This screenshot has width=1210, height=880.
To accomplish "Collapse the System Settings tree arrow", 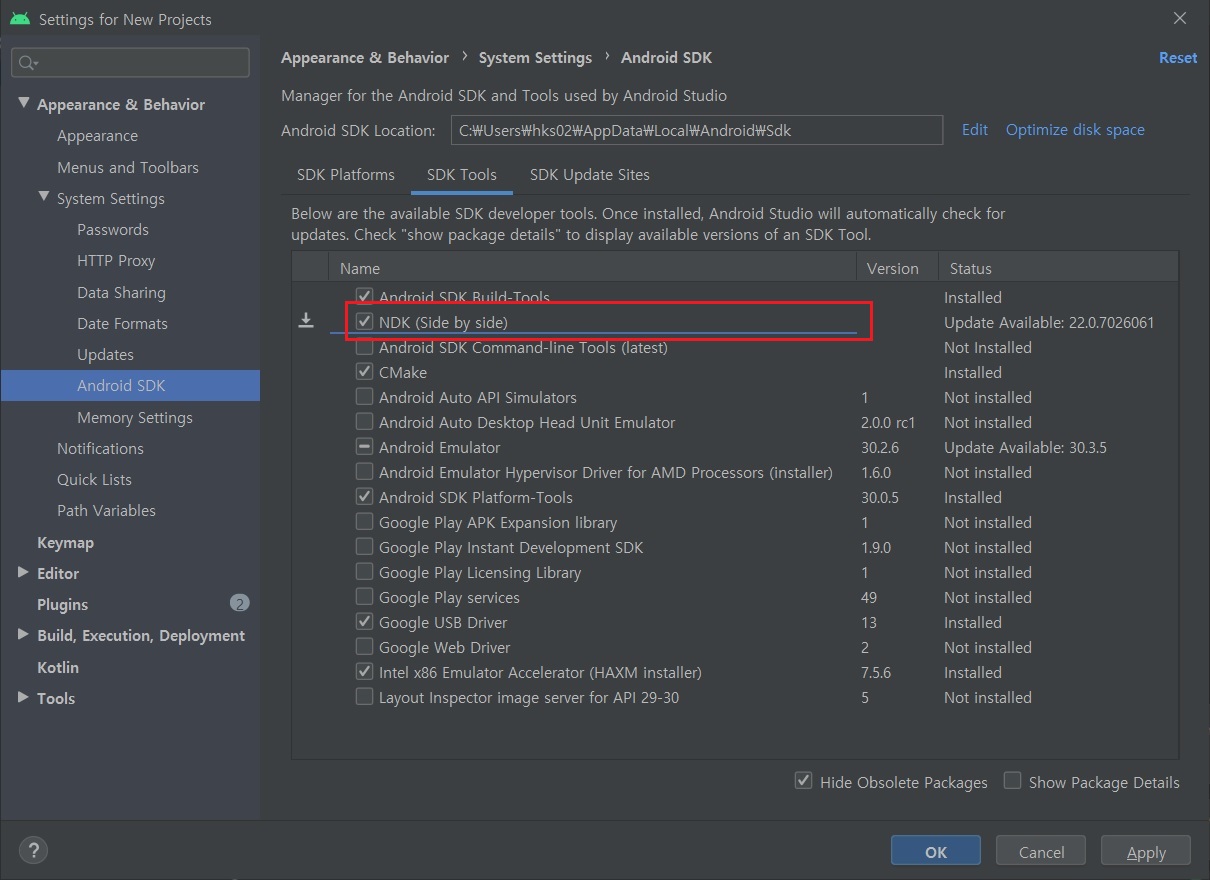I will pos(44,197).
